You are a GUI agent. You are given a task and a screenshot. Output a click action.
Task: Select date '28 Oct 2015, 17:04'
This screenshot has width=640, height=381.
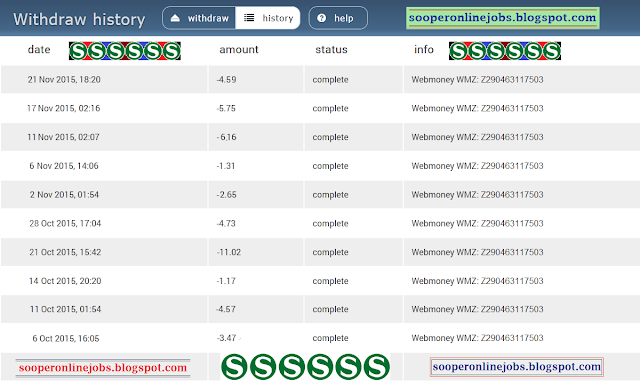(65, 223)
